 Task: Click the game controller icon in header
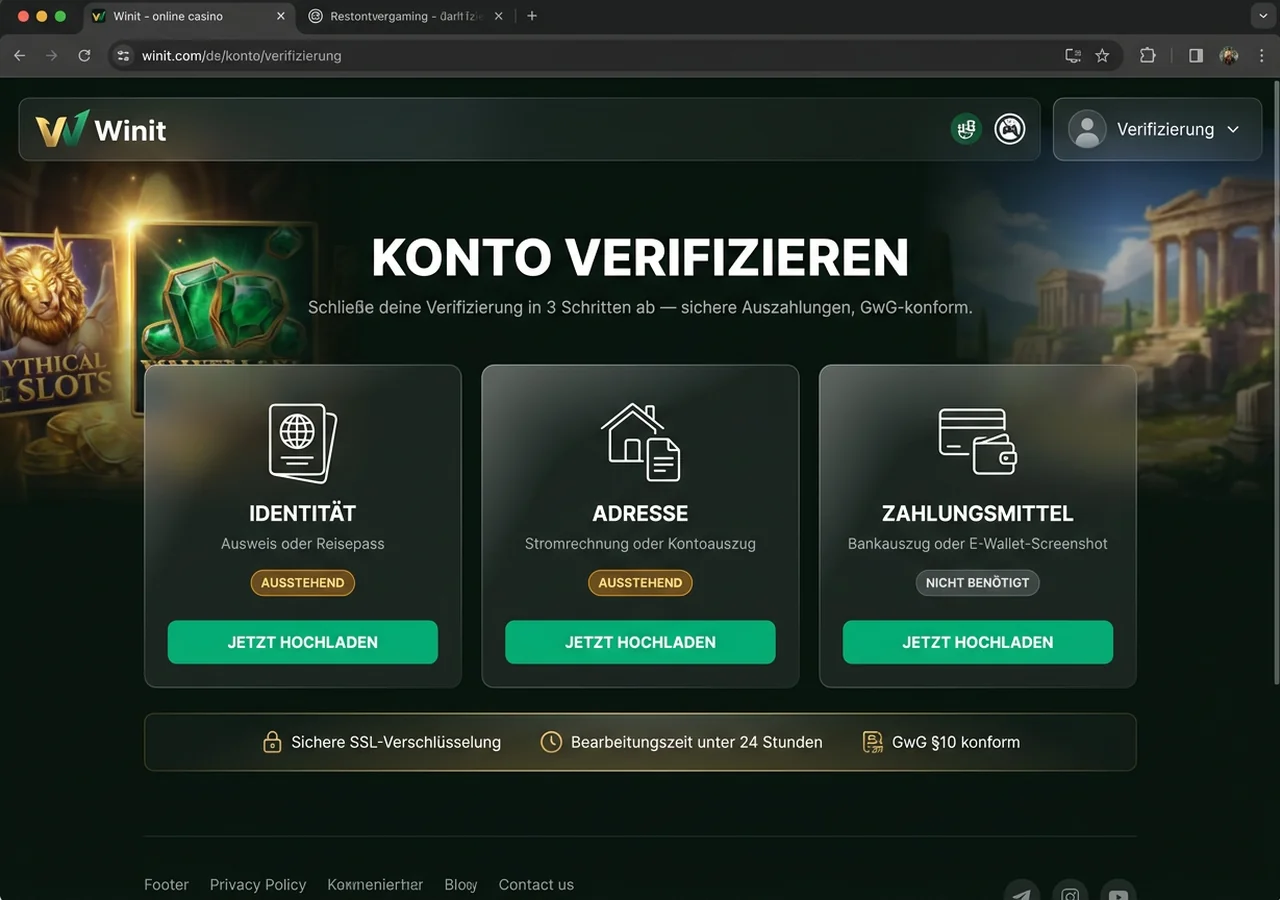click(1010, 129)
